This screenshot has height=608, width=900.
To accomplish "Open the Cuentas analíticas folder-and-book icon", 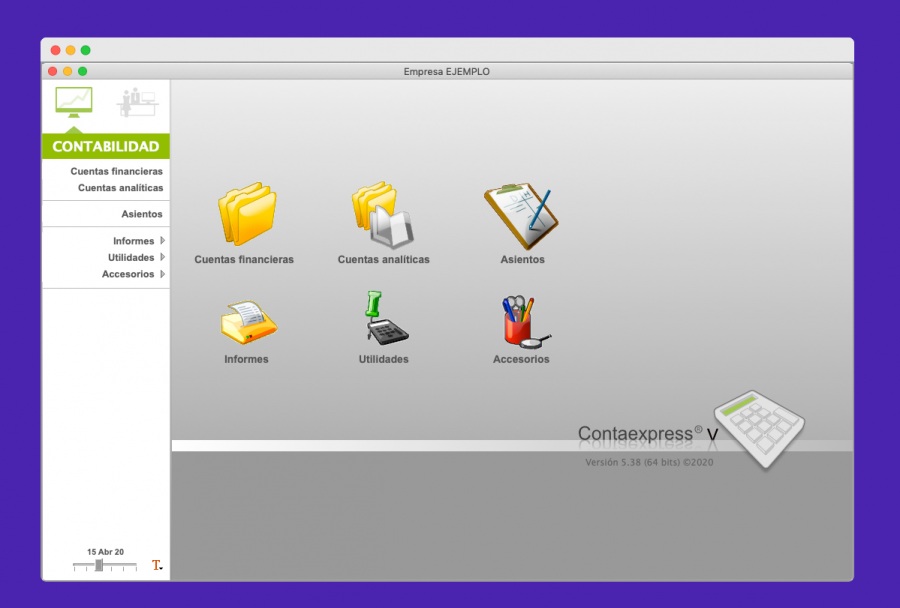I will pos(383,215).
